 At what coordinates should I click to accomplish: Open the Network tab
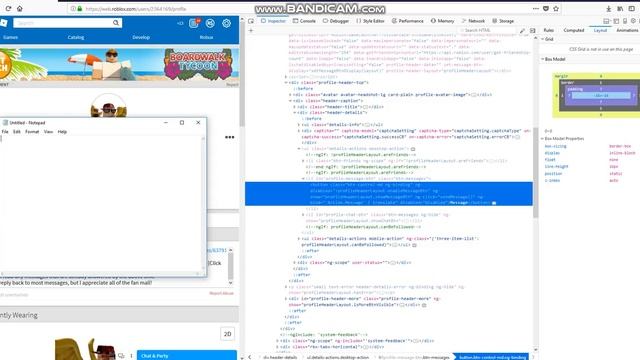pos(473,21)
